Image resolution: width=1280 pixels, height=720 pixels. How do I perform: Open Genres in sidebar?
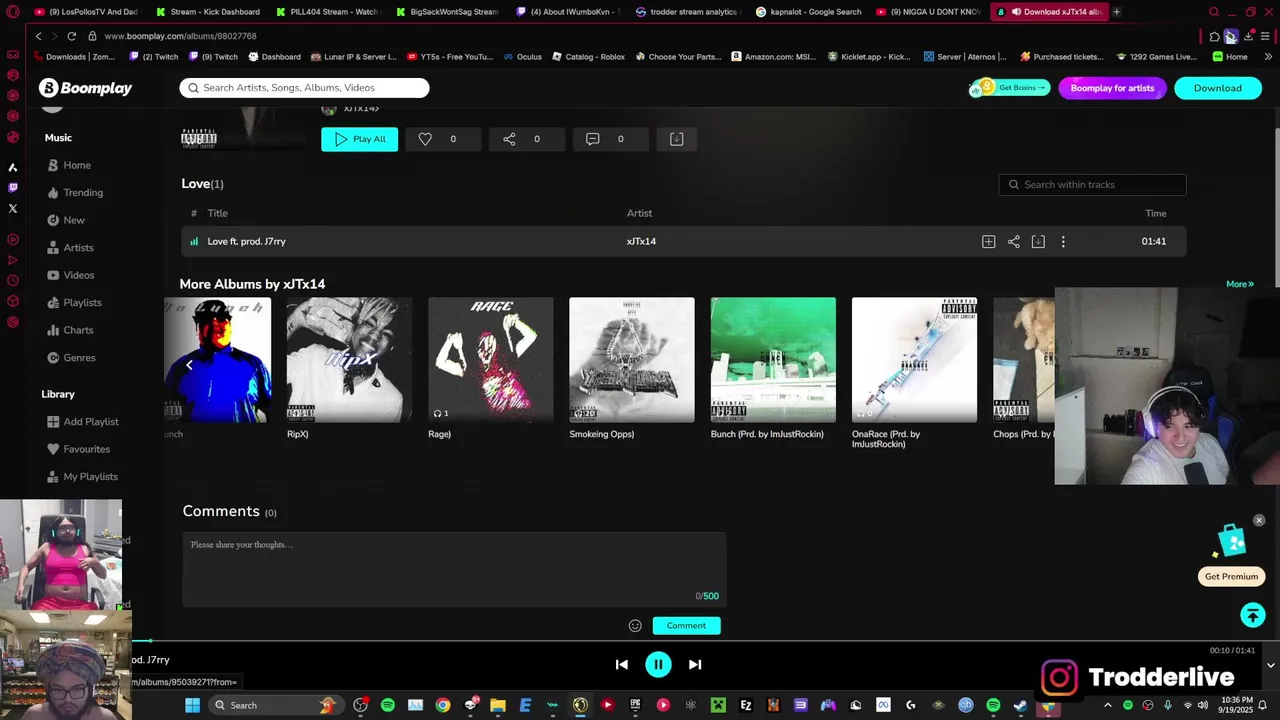tap(71, 357)
